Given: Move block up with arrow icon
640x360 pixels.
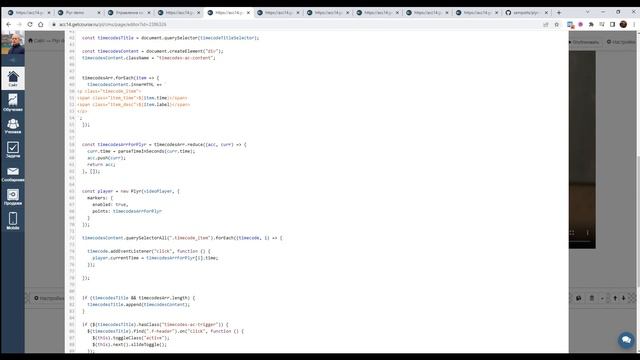Looking at the screenshot, I should coord(615,298).
